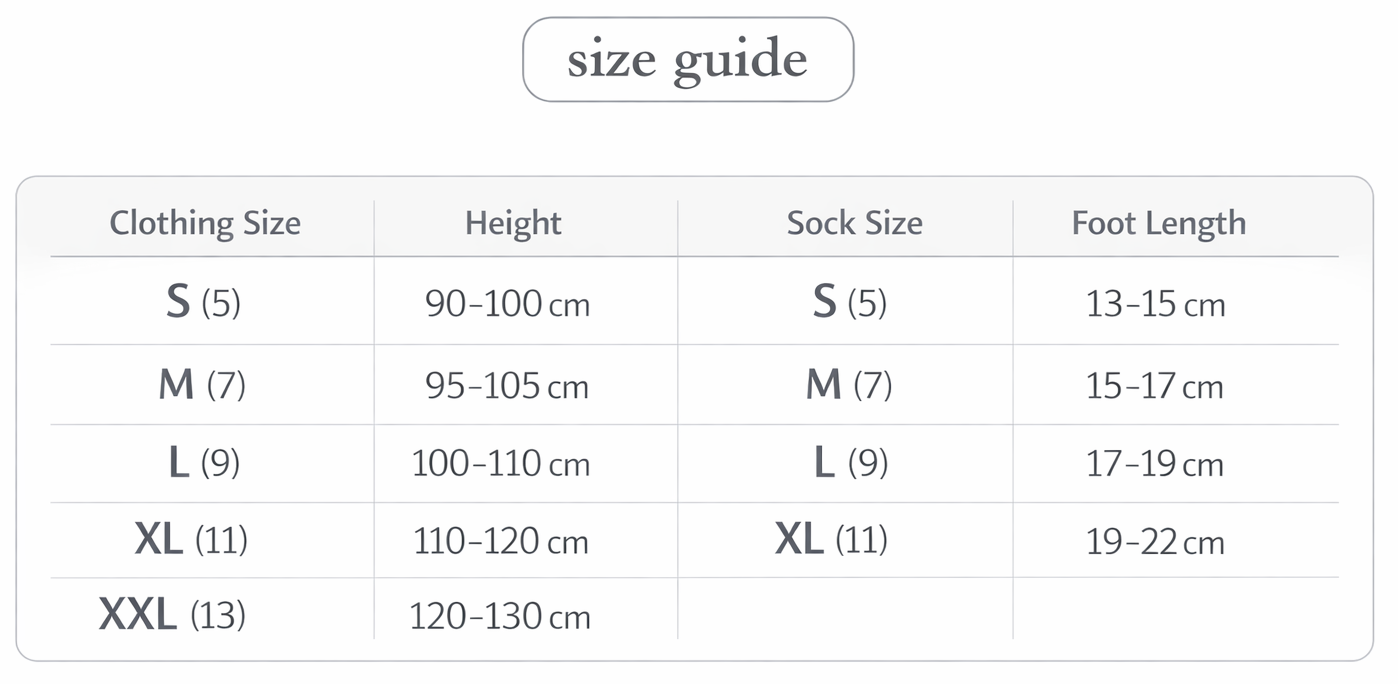Select clothing size S (5) cell
Screen dimensions: 1398x684
coord(203,302)
